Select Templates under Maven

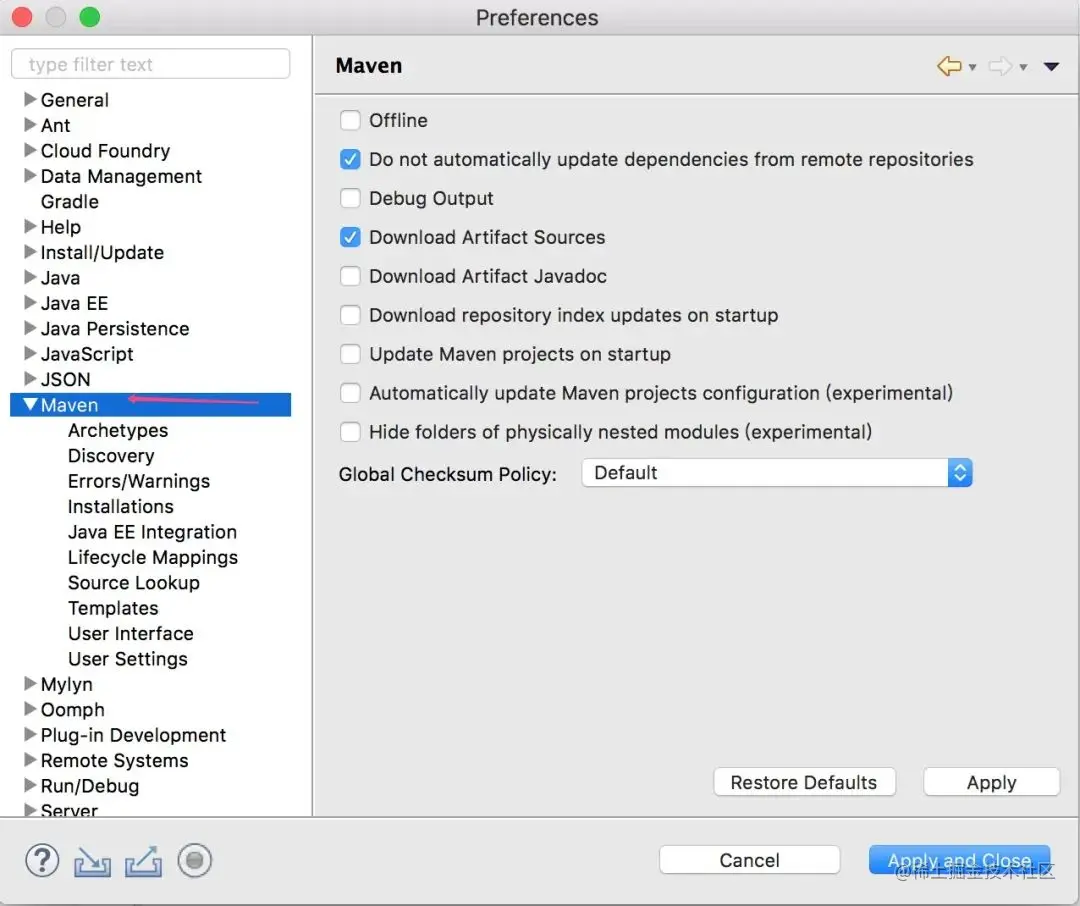(x=113, y=608)
